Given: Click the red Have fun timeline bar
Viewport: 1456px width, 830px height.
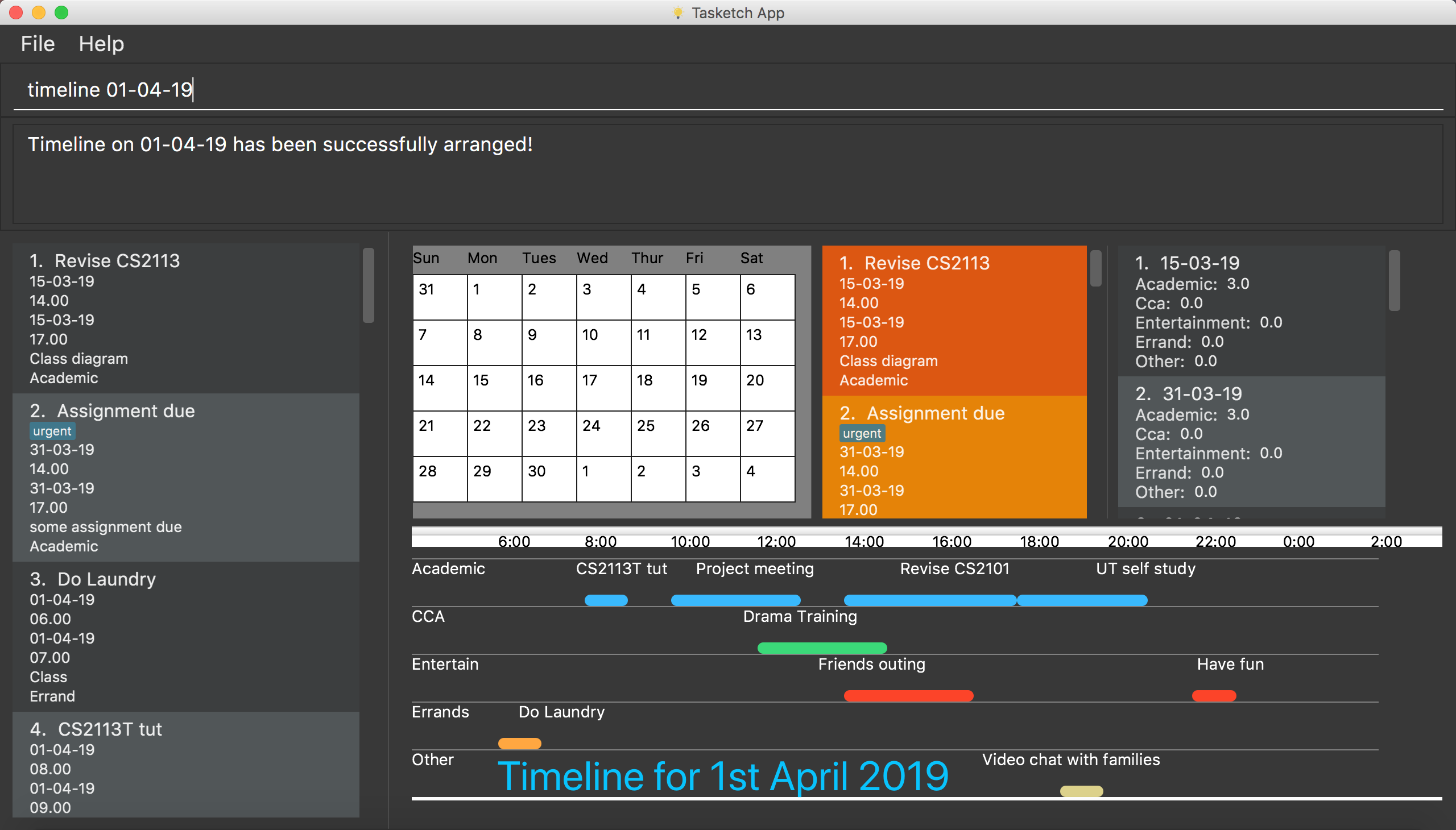Looking at the screenshot, I should [1214, 696].
